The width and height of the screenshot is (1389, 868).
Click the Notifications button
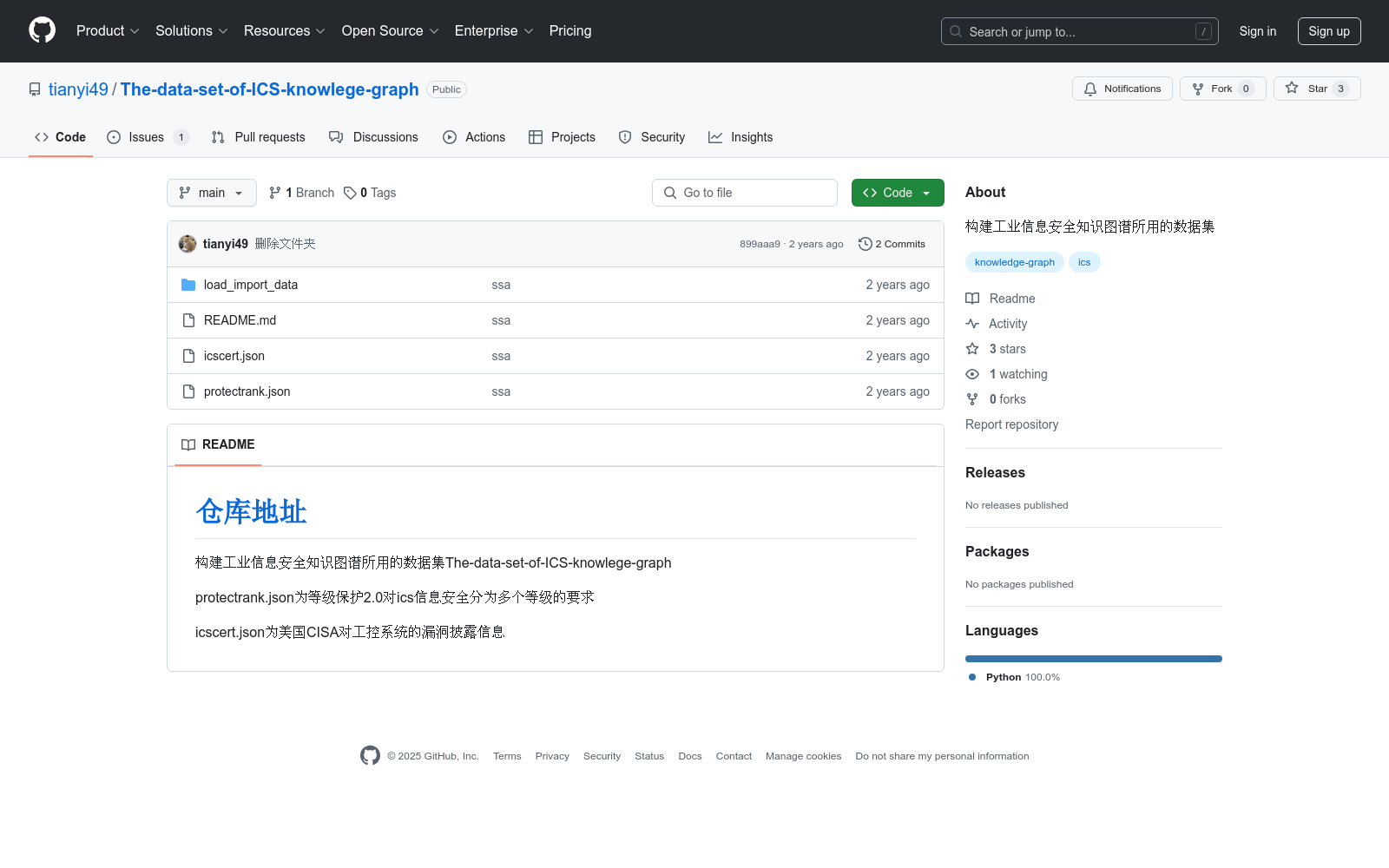[1122, 89]
